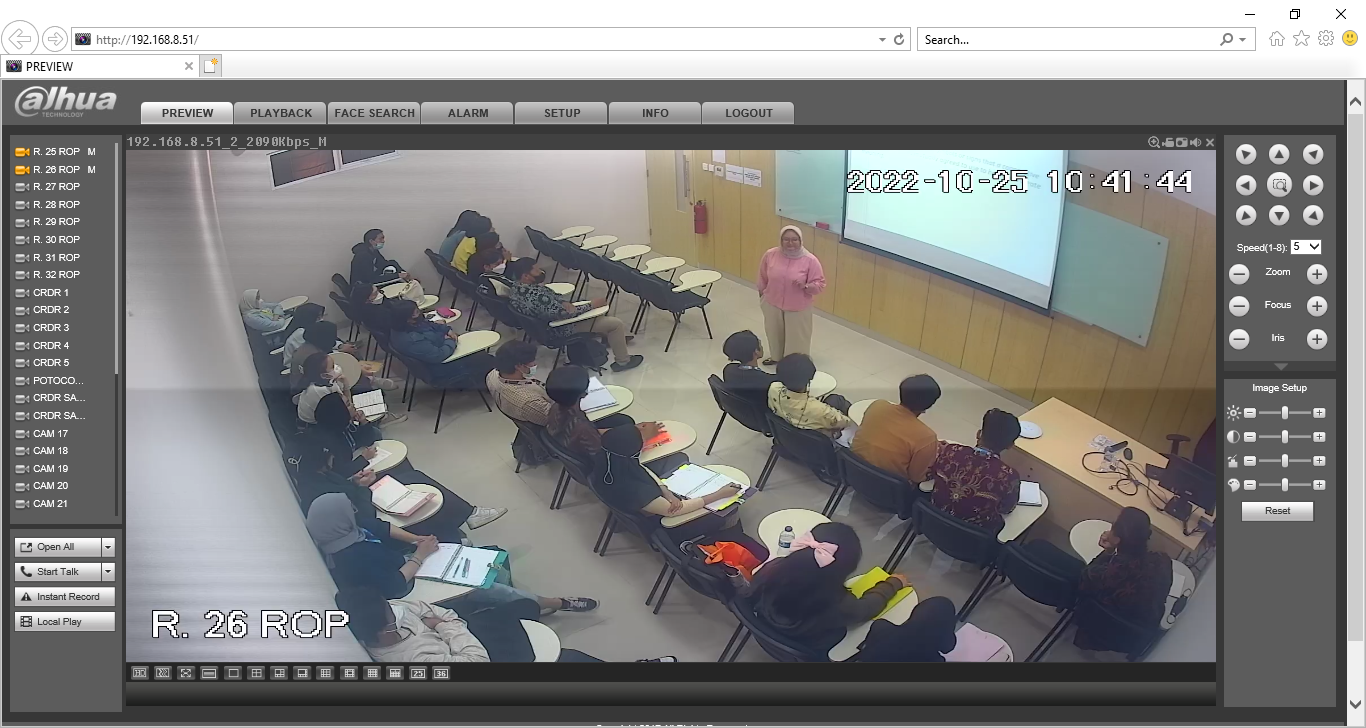Move camera diagonally up-right with PTZ arrow
Image resolution: width=1366 pixels, height=728 pixels.
click(x=1313, y=154)
